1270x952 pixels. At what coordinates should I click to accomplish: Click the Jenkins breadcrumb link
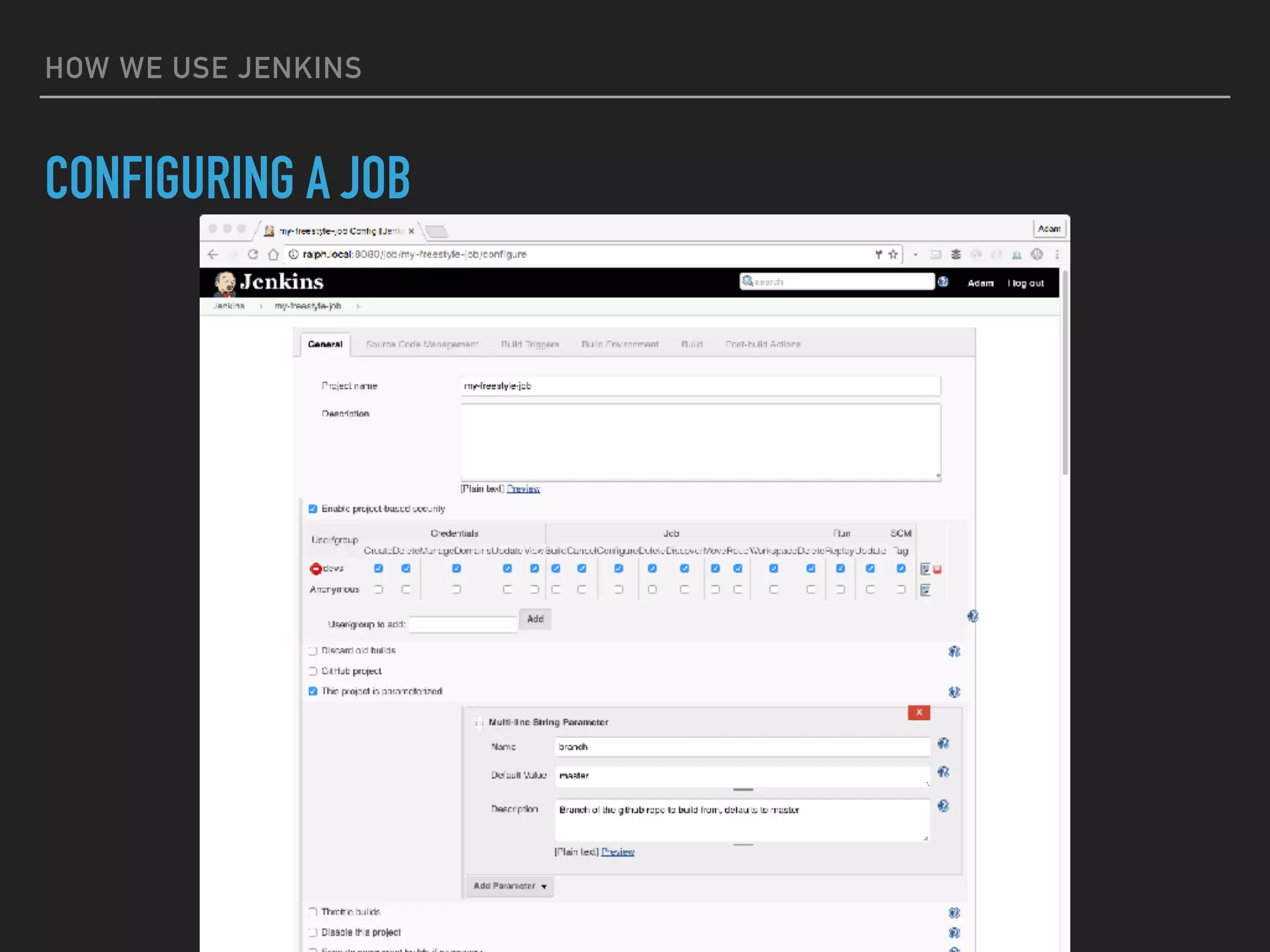pyautogui.click(x=229, y=306)
